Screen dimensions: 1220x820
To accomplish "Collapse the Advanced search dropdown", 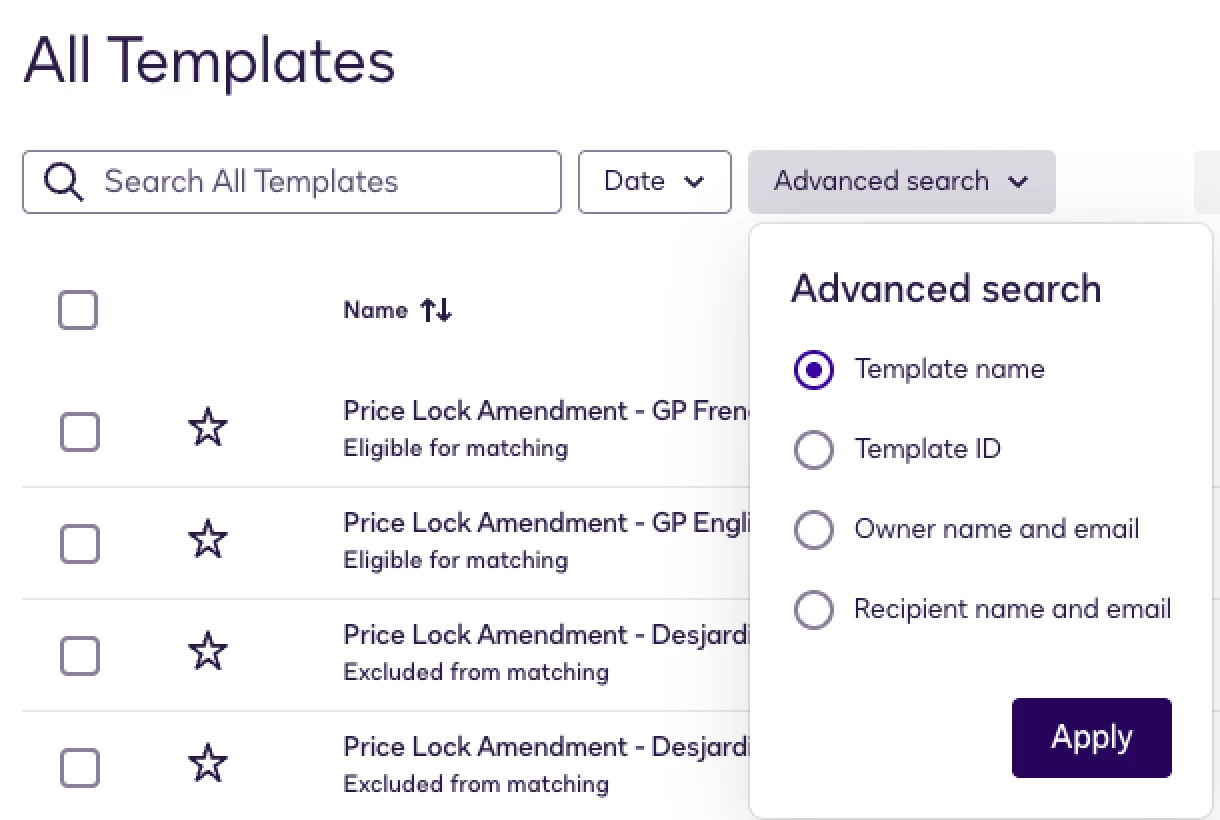I will pyautogui.click(x=901, y=182).
